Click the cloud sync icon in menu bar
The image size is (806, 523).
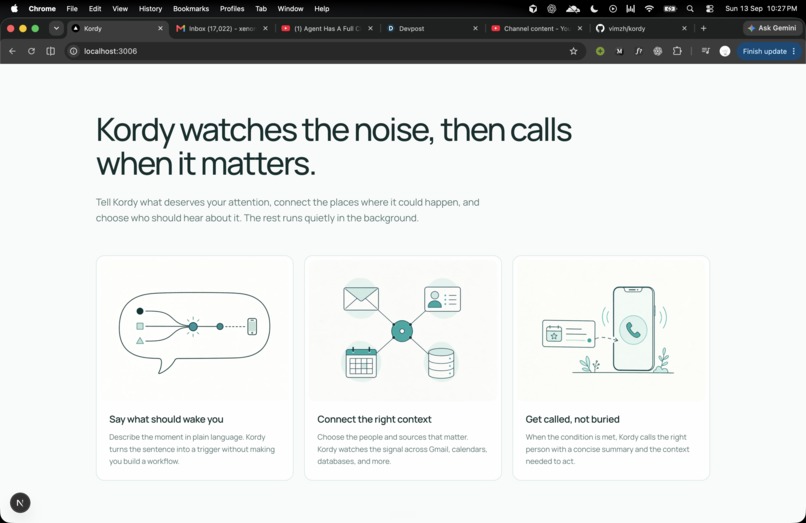[x=573, y=9]
